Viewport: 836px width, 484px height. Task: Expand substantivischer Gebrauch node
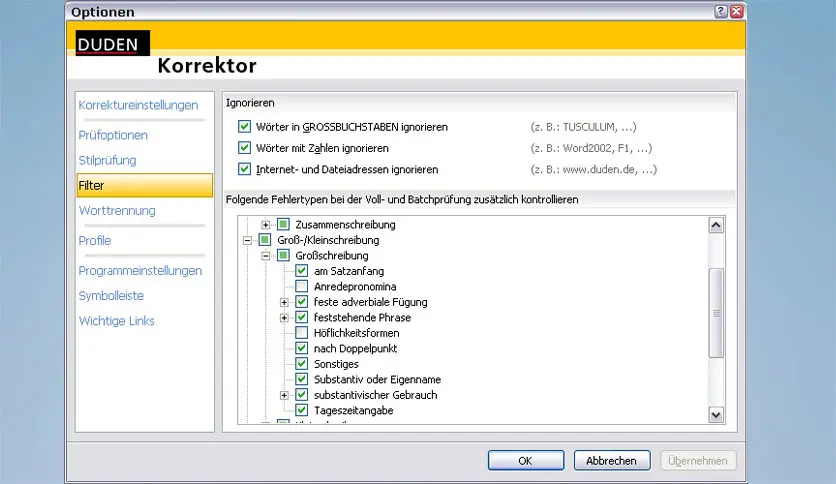pos(284,395)
